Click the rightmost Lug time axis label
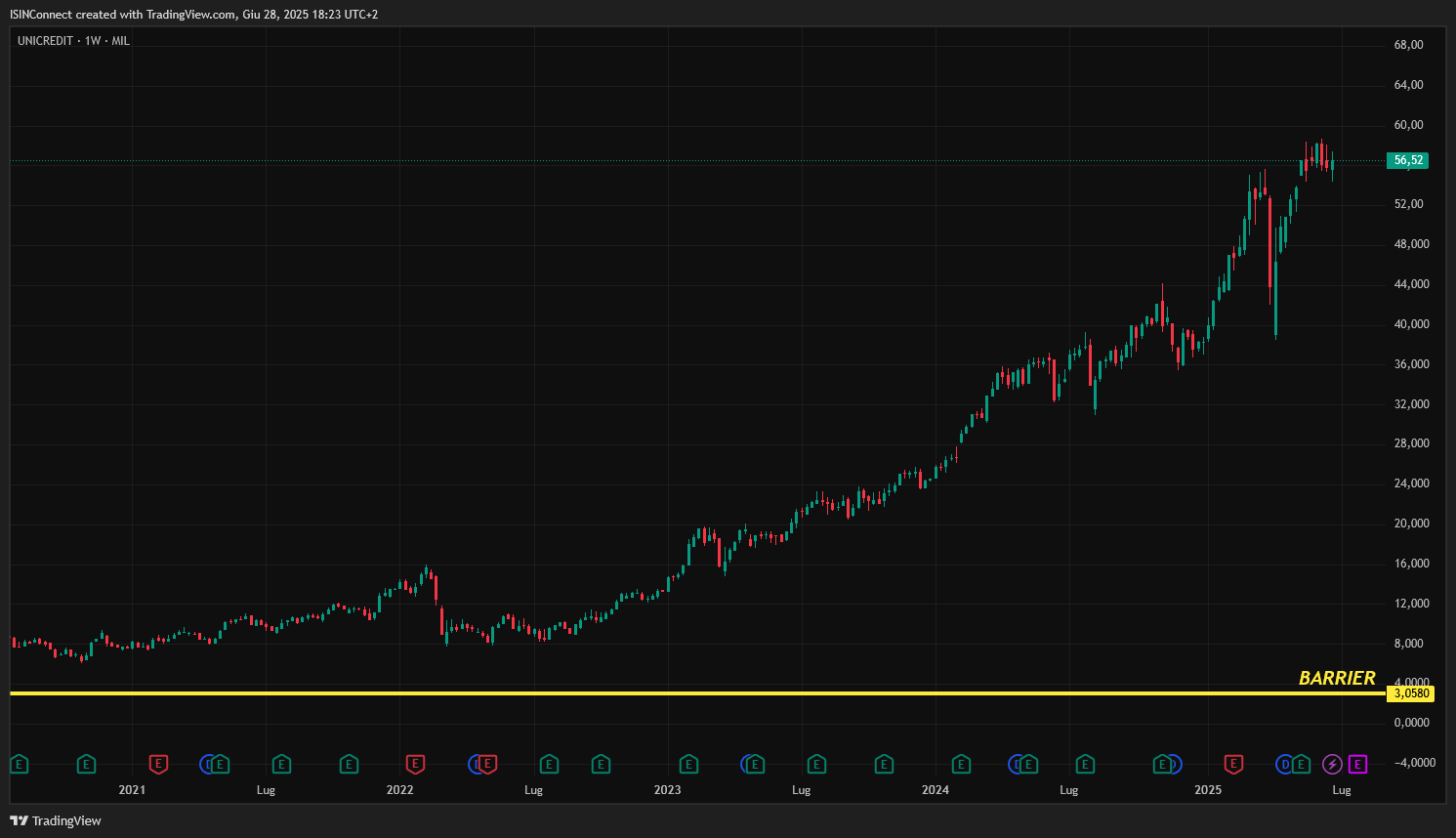1456x838 pixels. 1342,790
